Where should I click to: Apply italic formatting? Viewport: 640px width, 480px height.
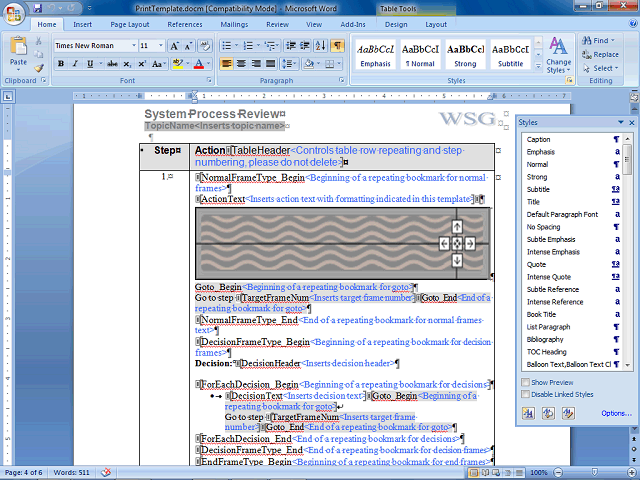pyautogui.click(x=75, y=64)
